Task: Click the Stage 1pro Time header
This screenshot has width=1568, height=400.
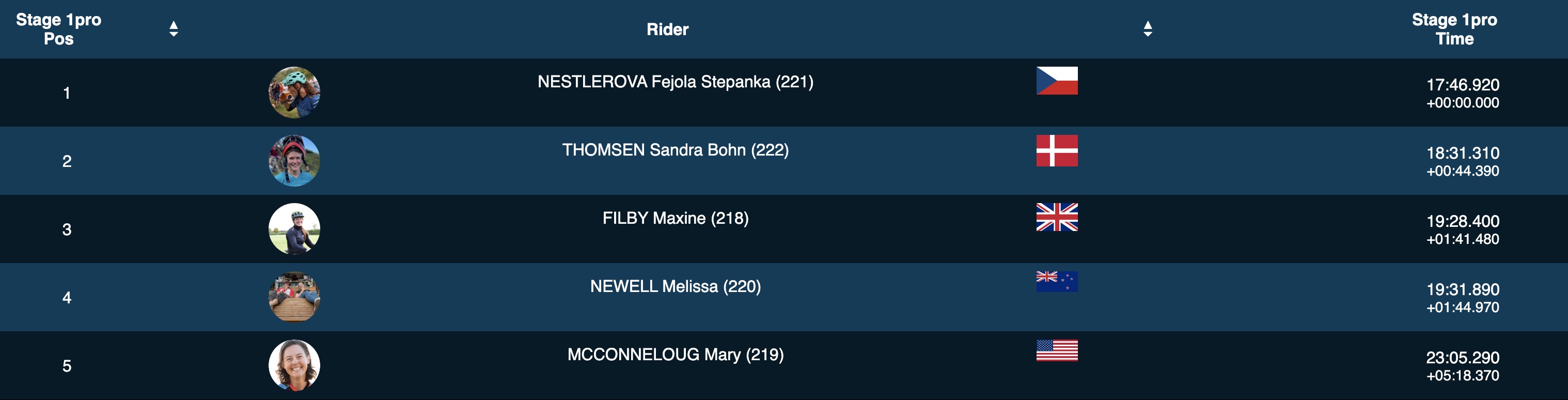Action: (x=1454, y=29)
